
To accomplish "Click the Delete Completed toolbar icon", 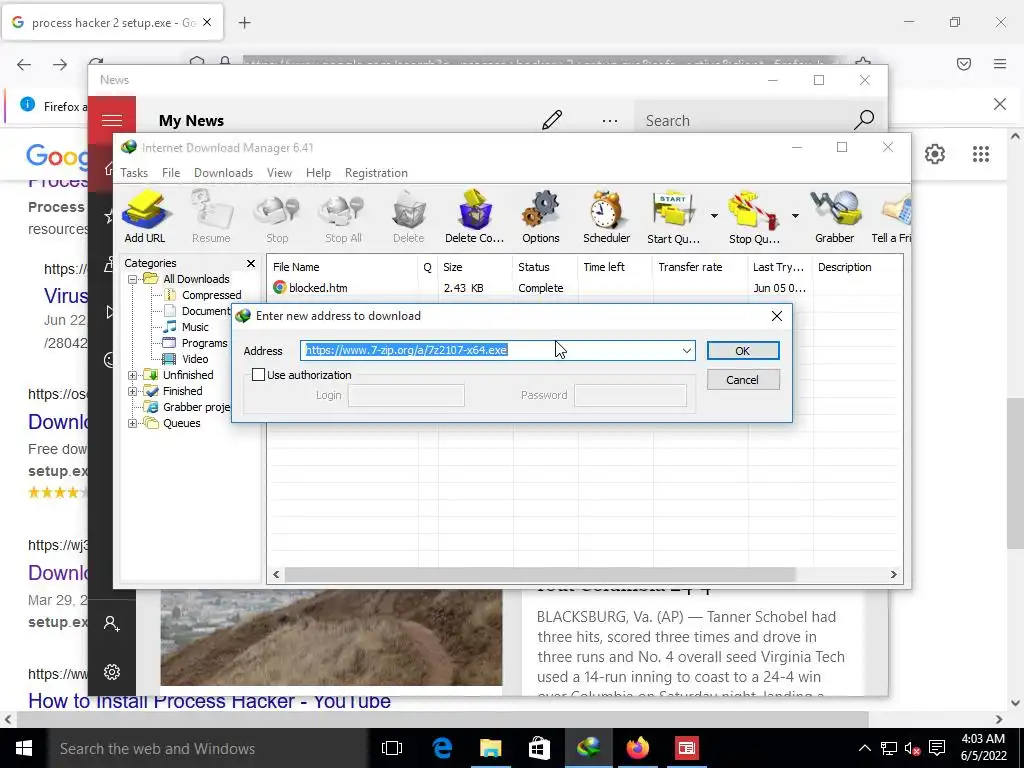I will (475, 217).
